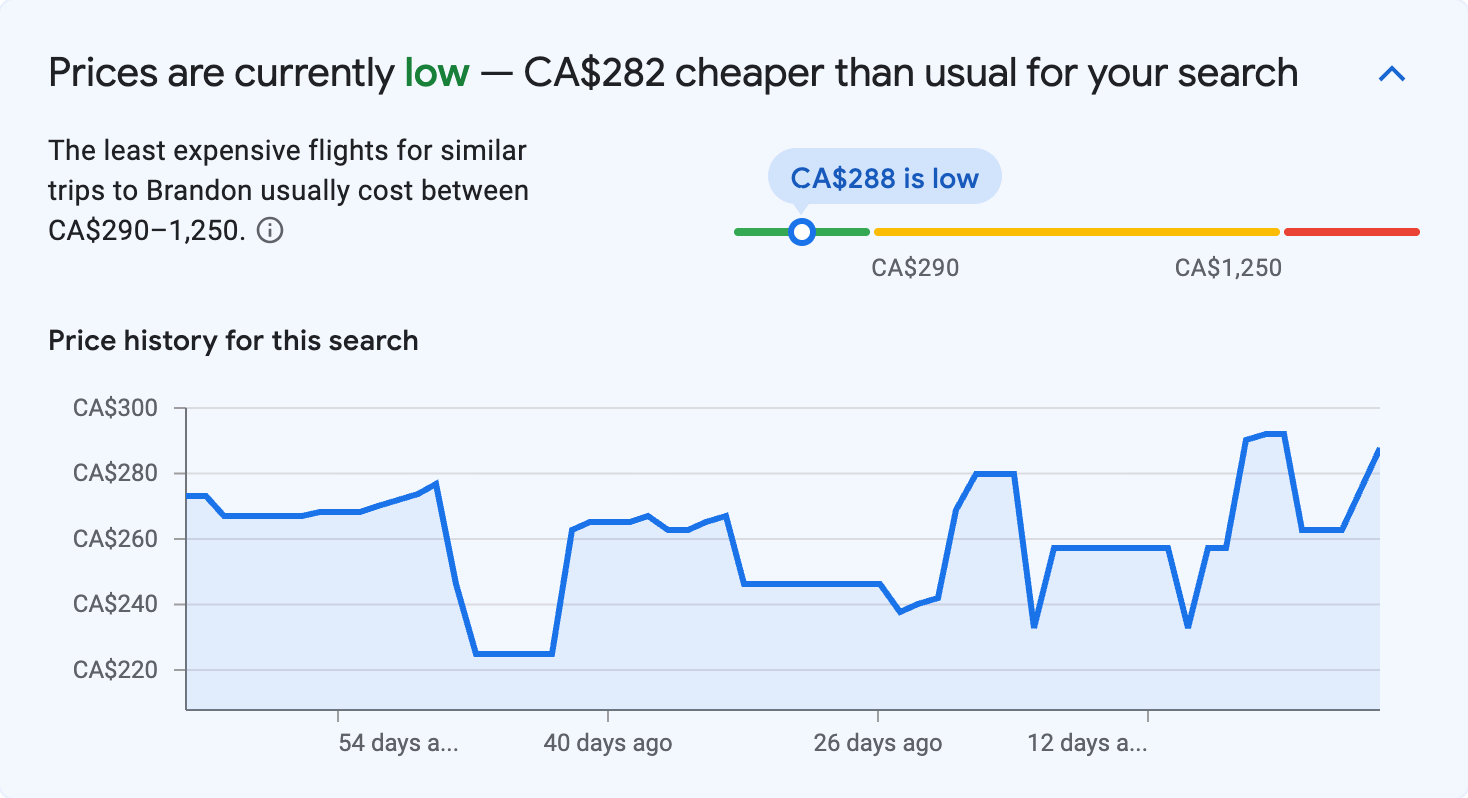Select the 'Price history for this search' heading

232,340
